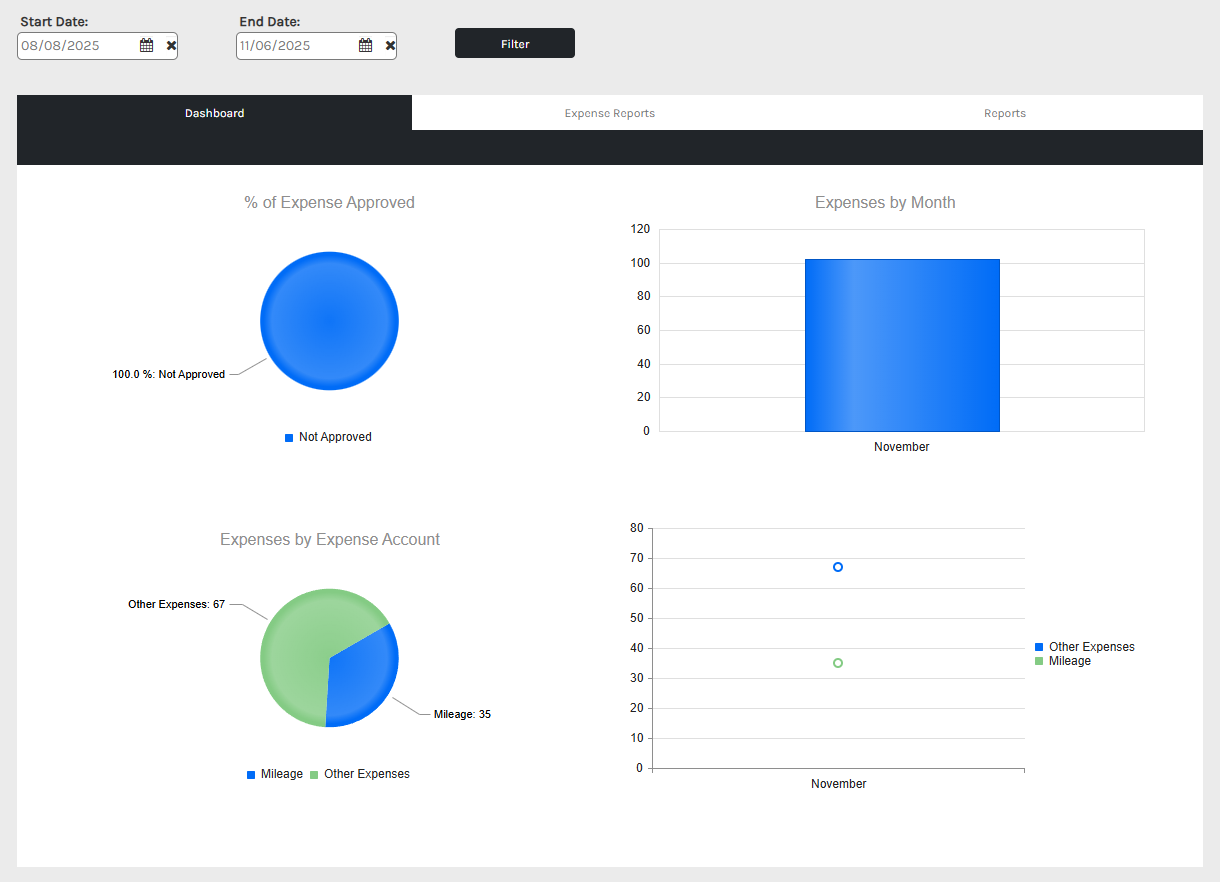The height and width of the screenshot is (882, 1220).
Task: Click the 'Other Expenses: 67' label
Action: coord(177,604)
